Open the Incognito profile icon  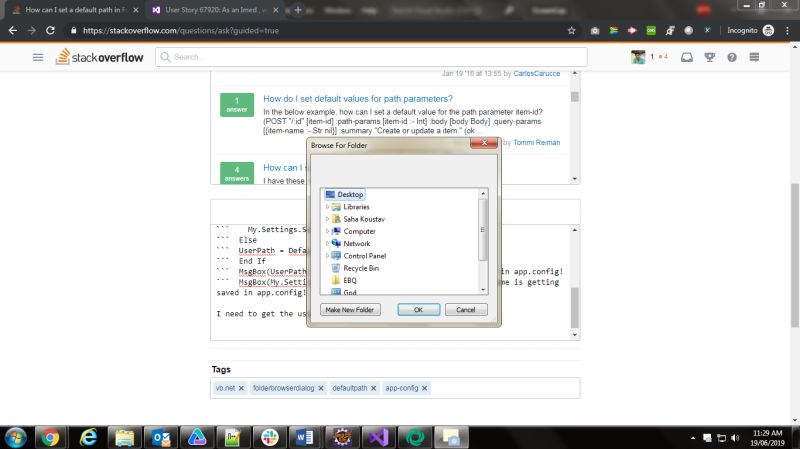point(768,31)
